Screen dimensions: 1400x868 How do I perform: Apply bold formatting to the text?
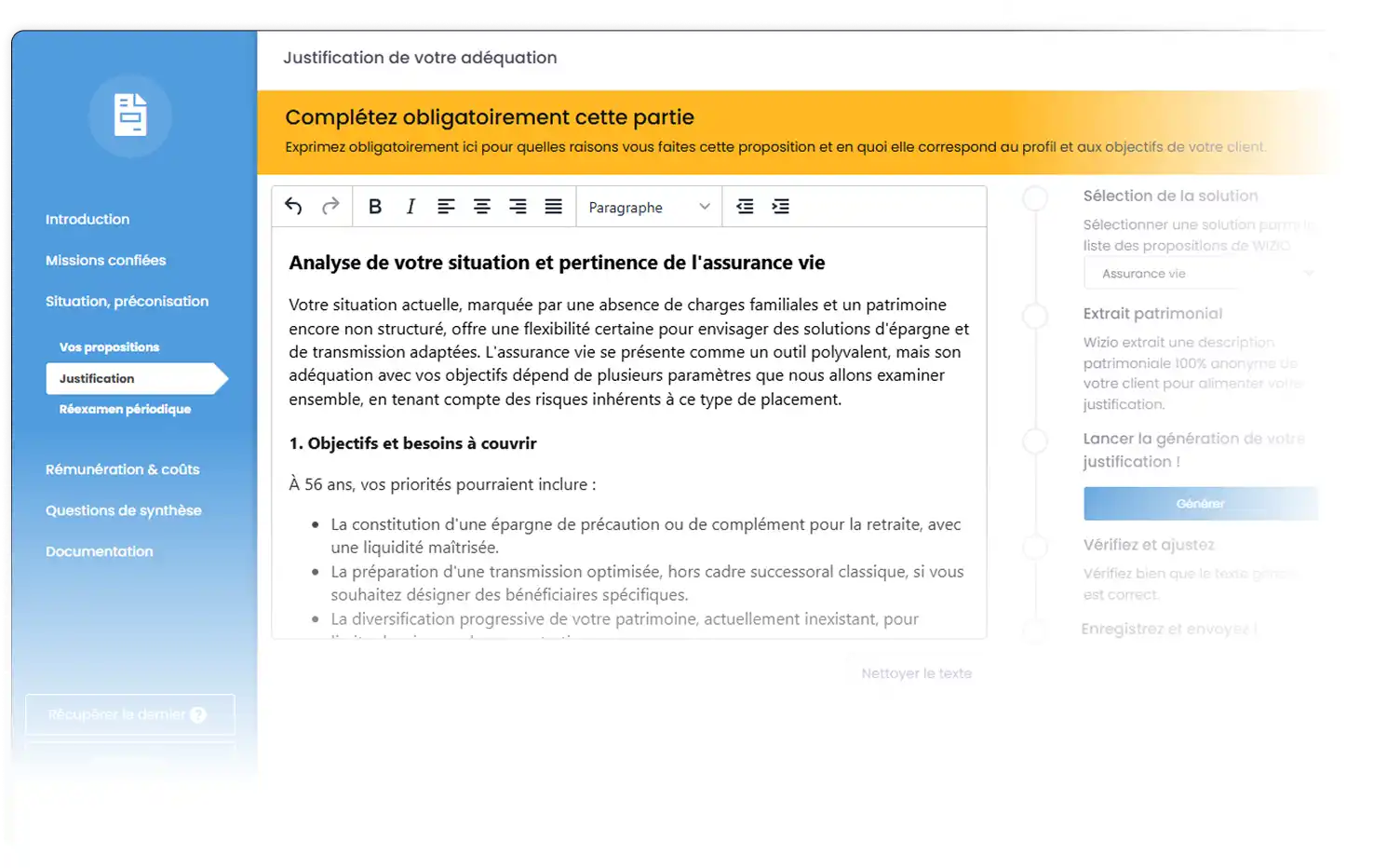pyautogui.click(x=375, y=206)
